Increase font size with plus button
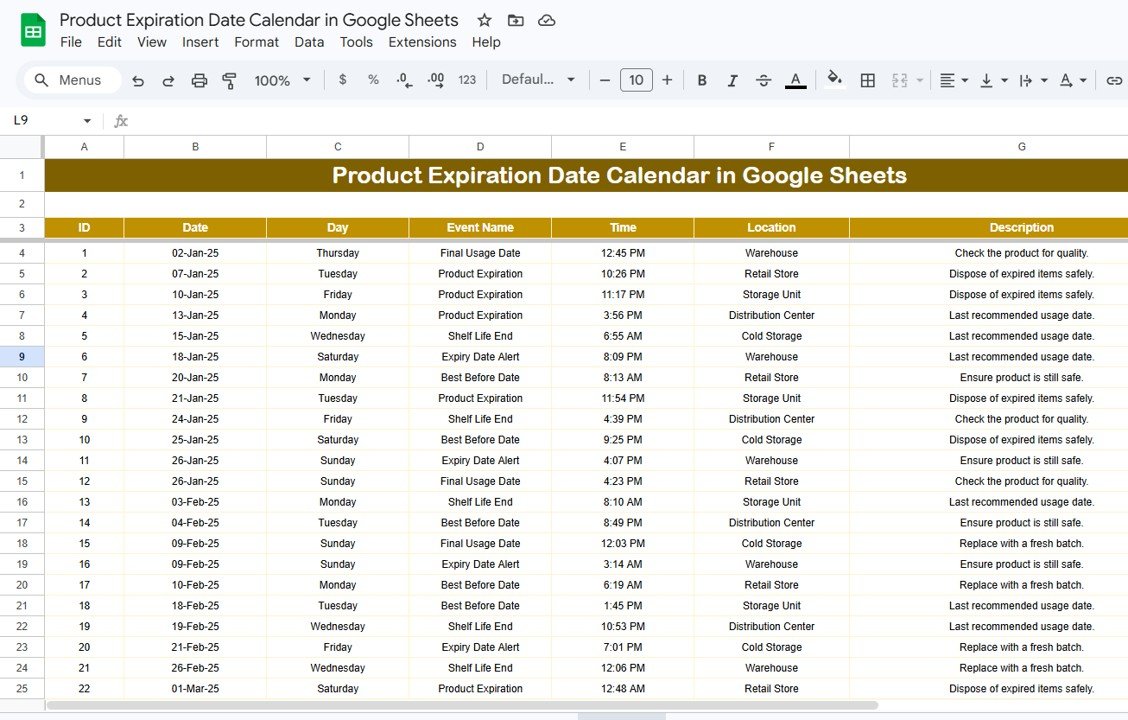Image resolution: width=1128 pixels, height=720 pixels. point(667,80)
